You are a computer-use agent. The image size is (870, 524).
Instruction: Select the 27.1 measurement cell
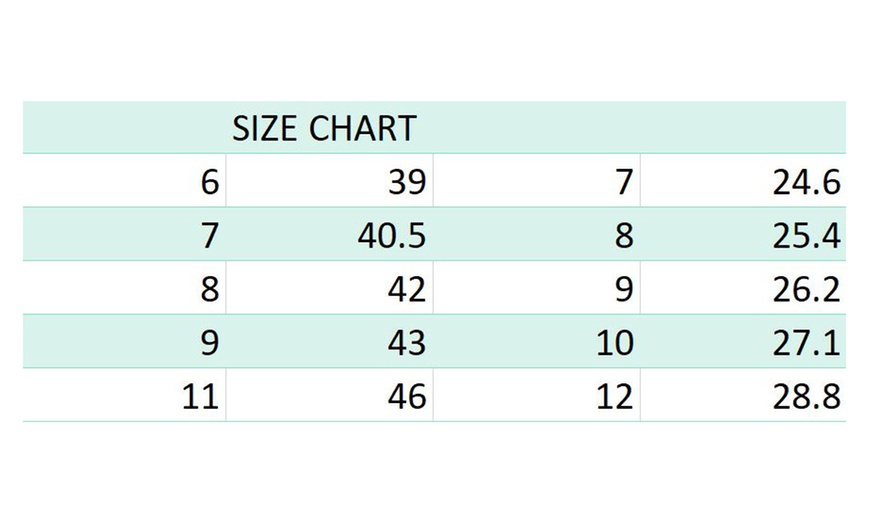(806, 343)
